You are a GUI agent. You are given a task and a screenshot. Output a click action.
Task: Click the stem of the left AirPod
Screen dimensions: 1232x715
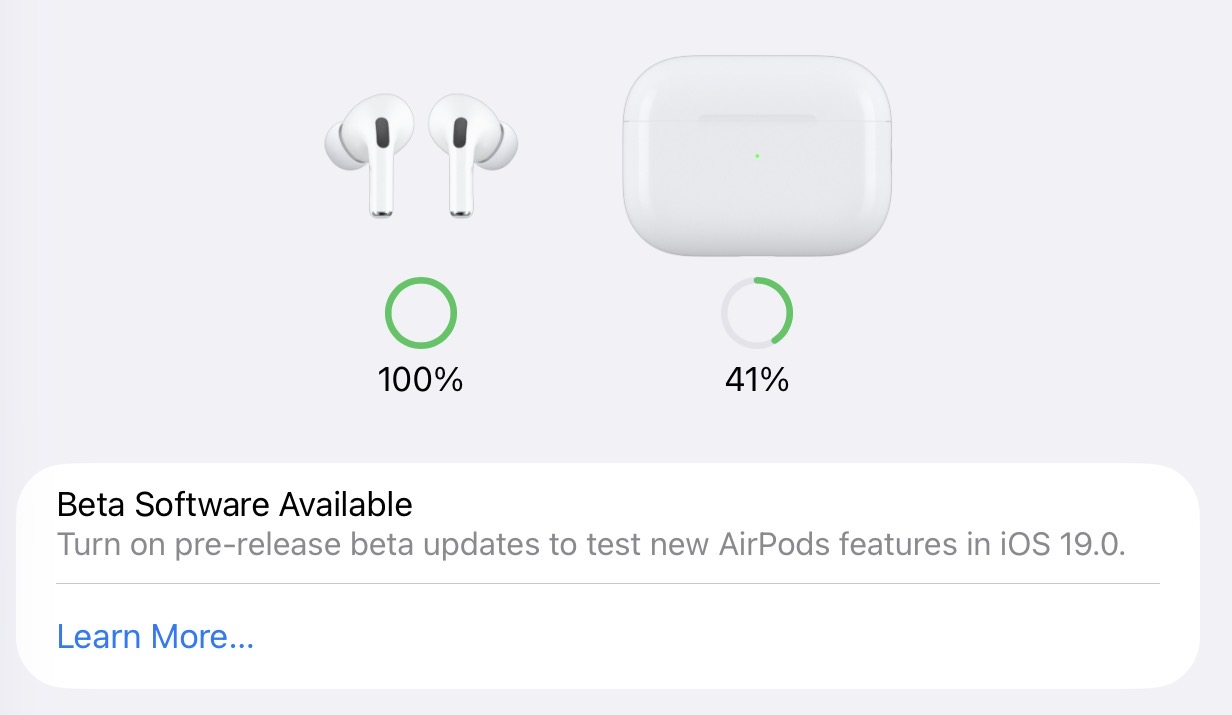click(381, 190)
